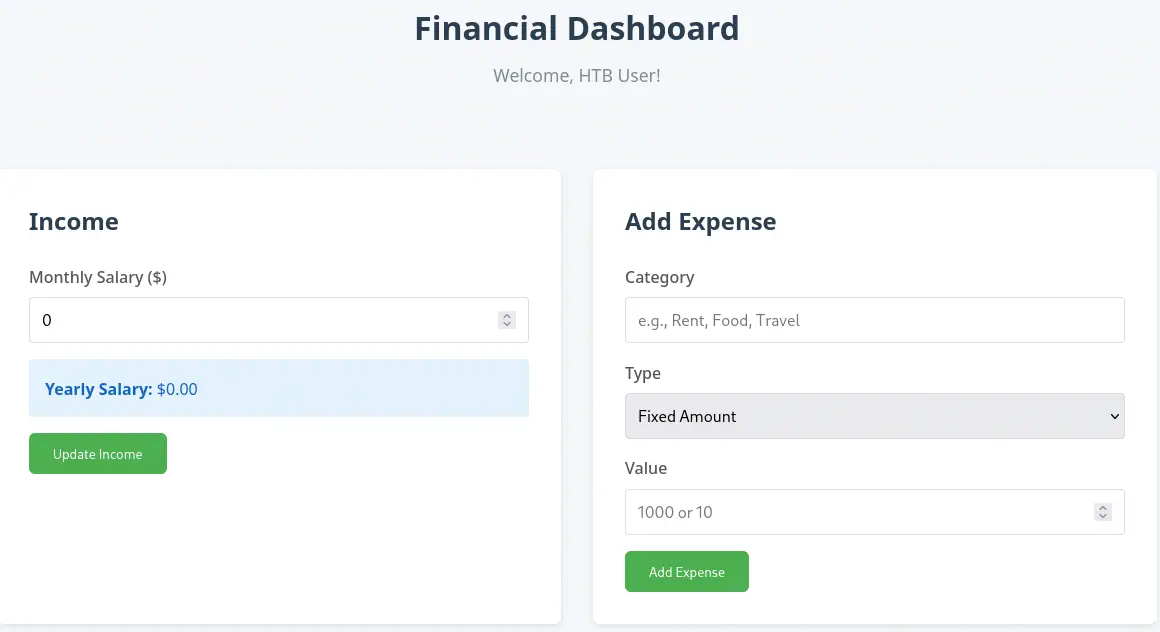Click the Income card heading
The width and height of the screenshot is (1160, 632).
pyautogui.click(x=74, y=221)
